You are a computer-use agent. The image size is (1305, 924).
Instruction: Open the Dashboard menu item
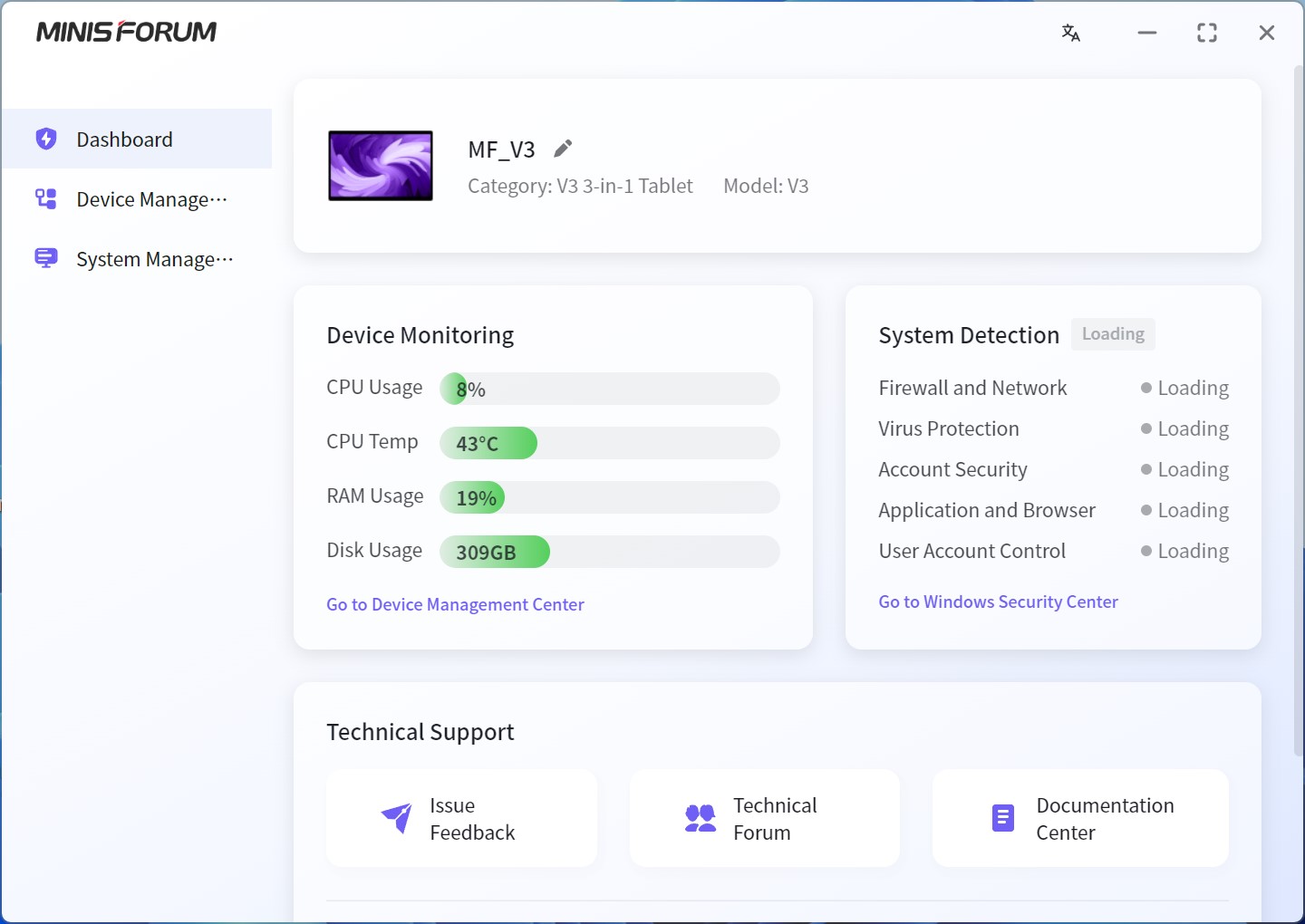pyautogui.click(x=125, y=140)
